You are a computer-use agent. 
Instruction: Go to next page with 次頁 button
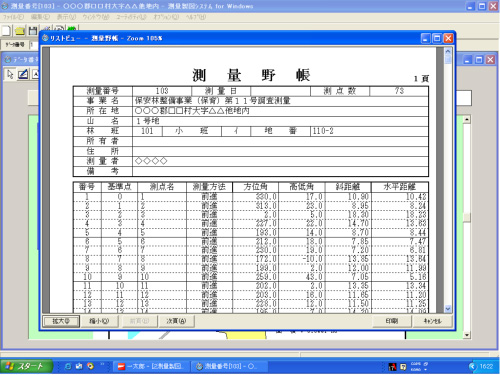tap(176, 321)
